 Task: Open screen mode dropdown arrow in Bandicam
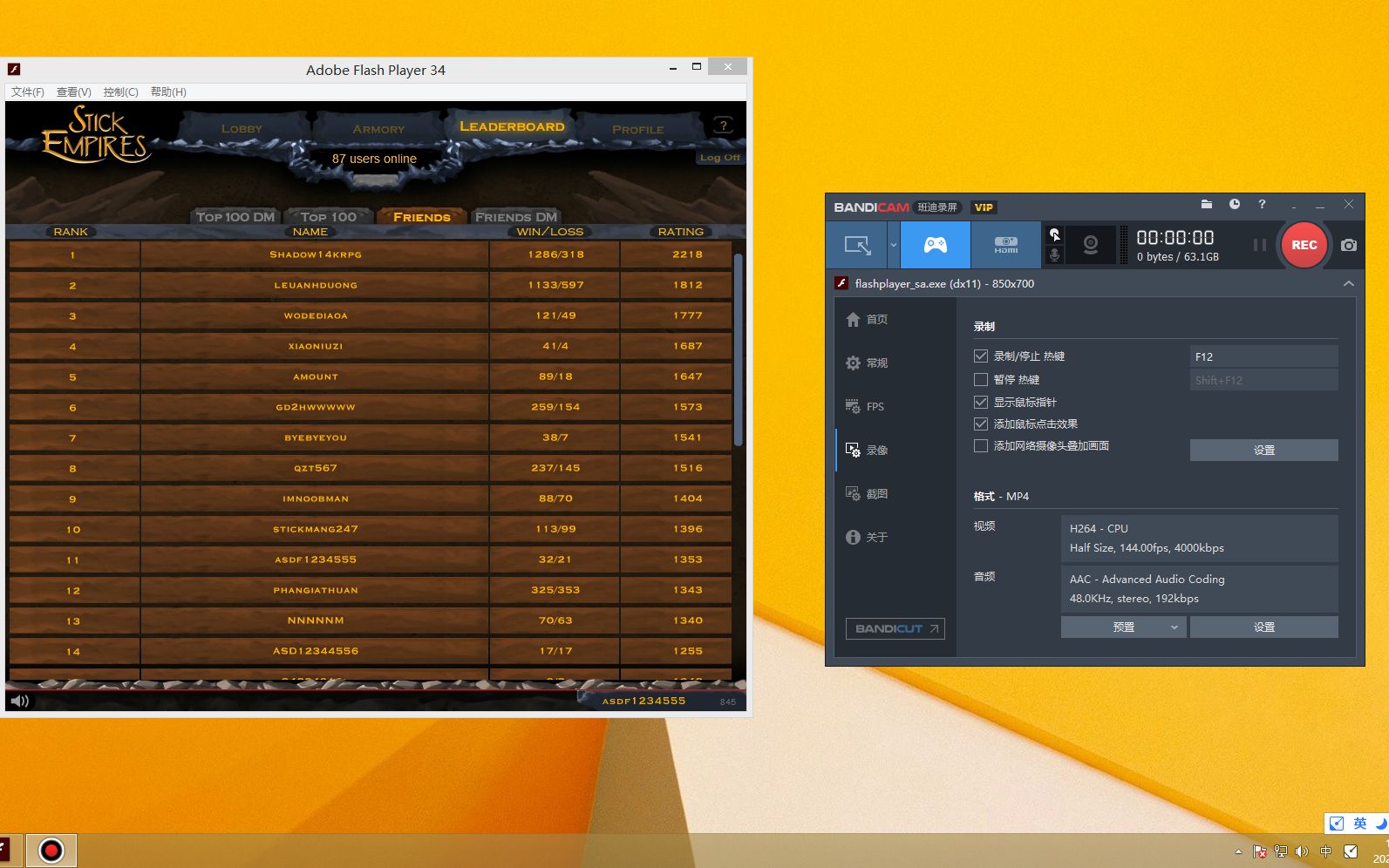894,245
